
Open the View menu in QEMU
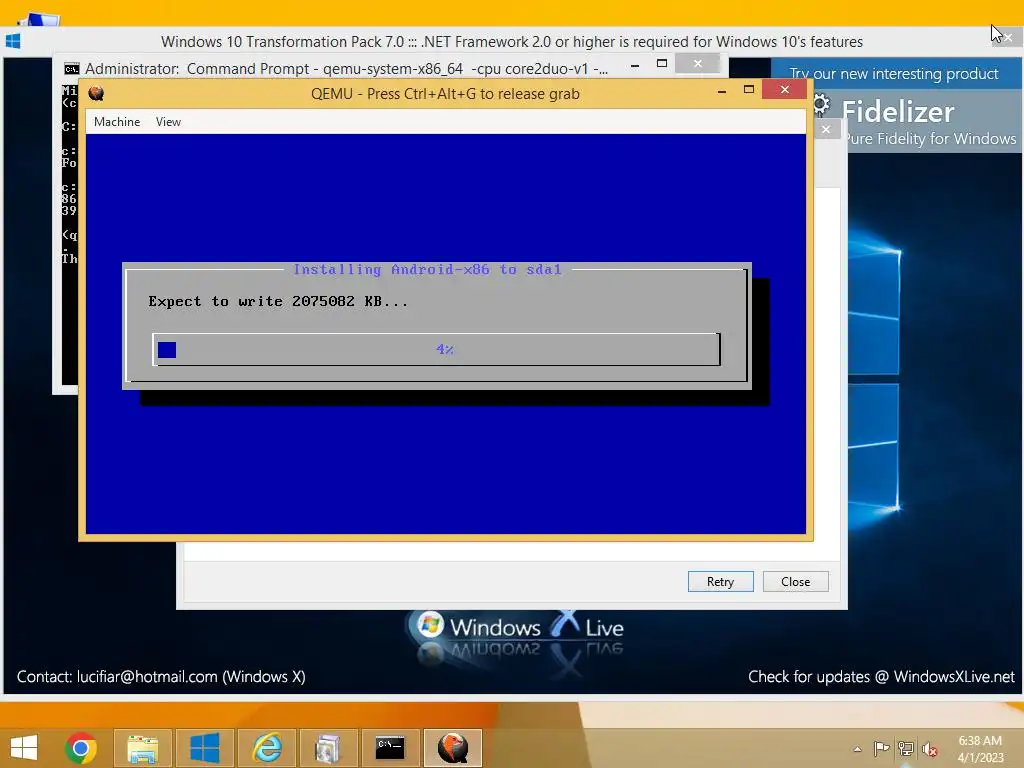[x=168, y=122]
